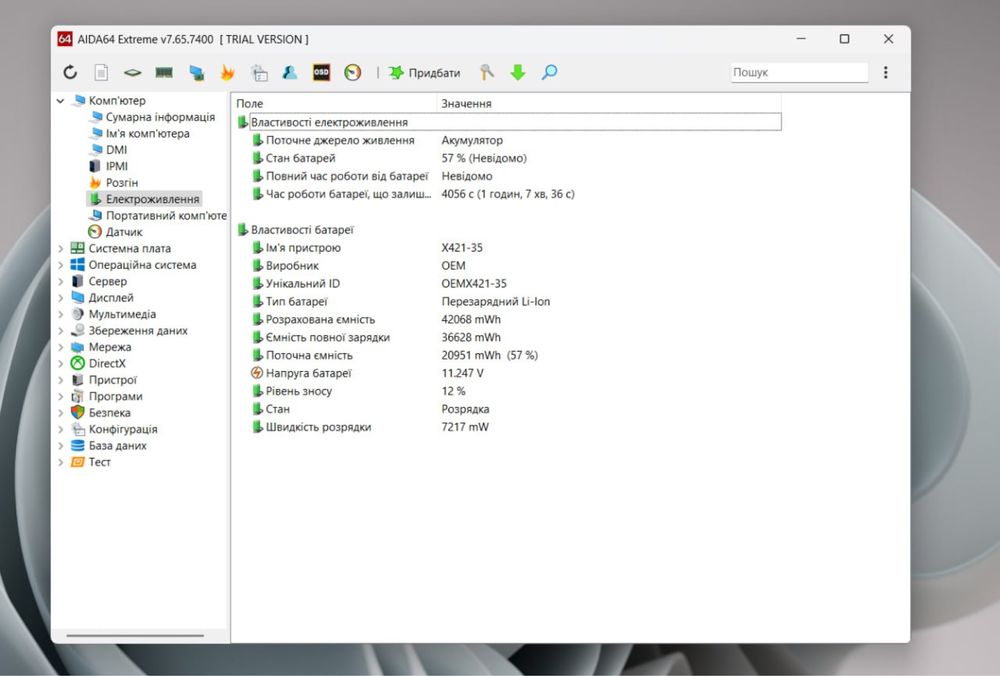The image size is (1000, 676).
Task: Expand the Програми tree node
Action: coord(61,397)
